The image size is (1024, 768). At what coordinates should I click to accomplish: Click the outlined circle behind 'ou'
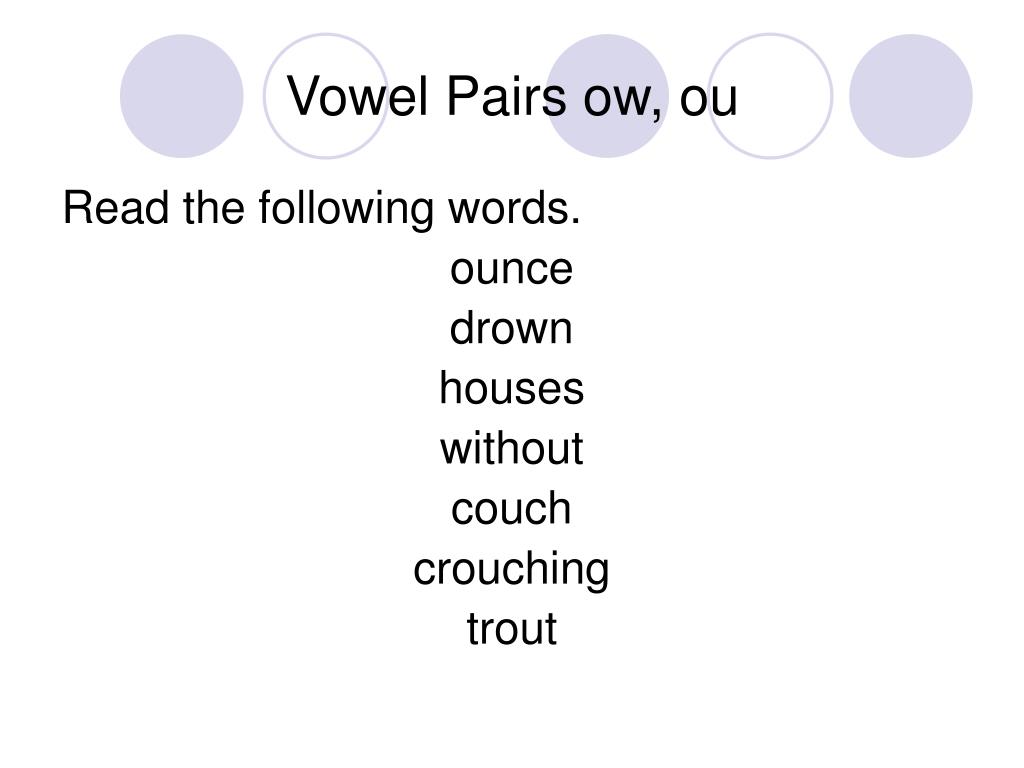[771, 96]
